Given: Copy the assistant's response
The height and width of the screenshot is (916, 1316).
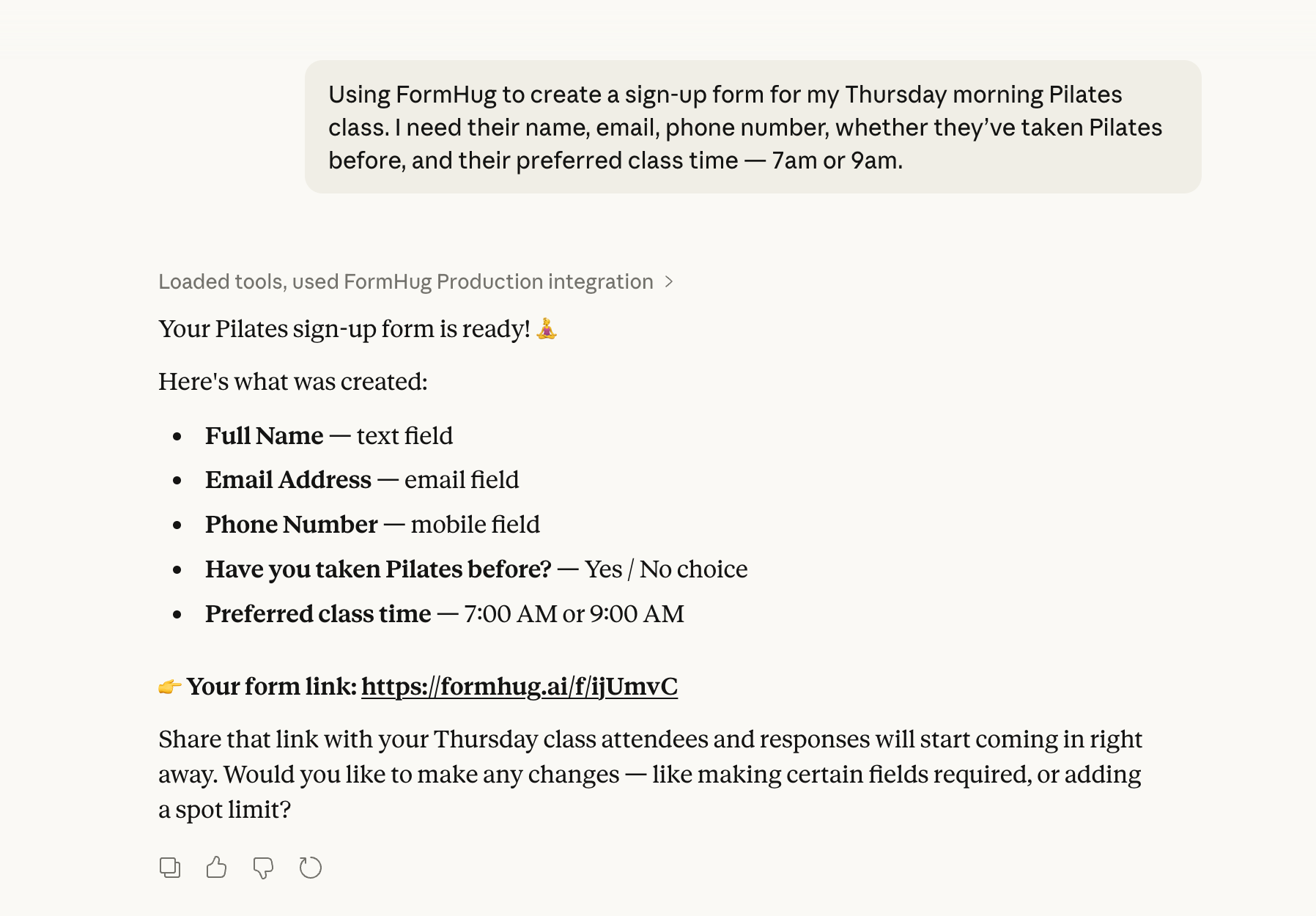Looking at the screenshot, I should pos(170,868).
